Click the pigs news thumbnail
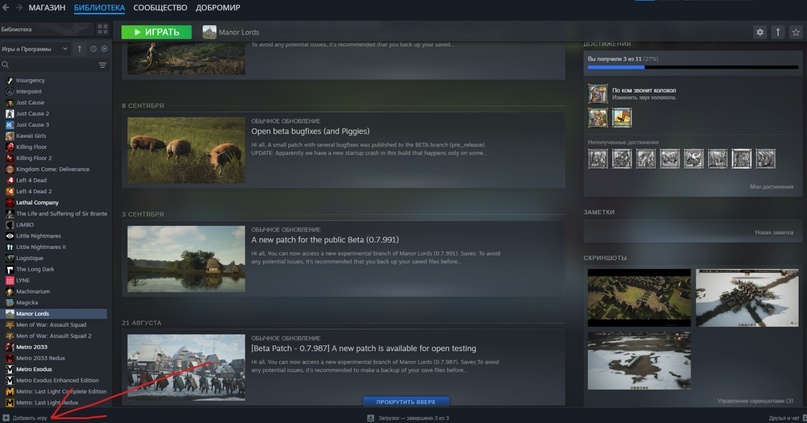The width and height of the screenshot is (807, 423). point(186,150)
